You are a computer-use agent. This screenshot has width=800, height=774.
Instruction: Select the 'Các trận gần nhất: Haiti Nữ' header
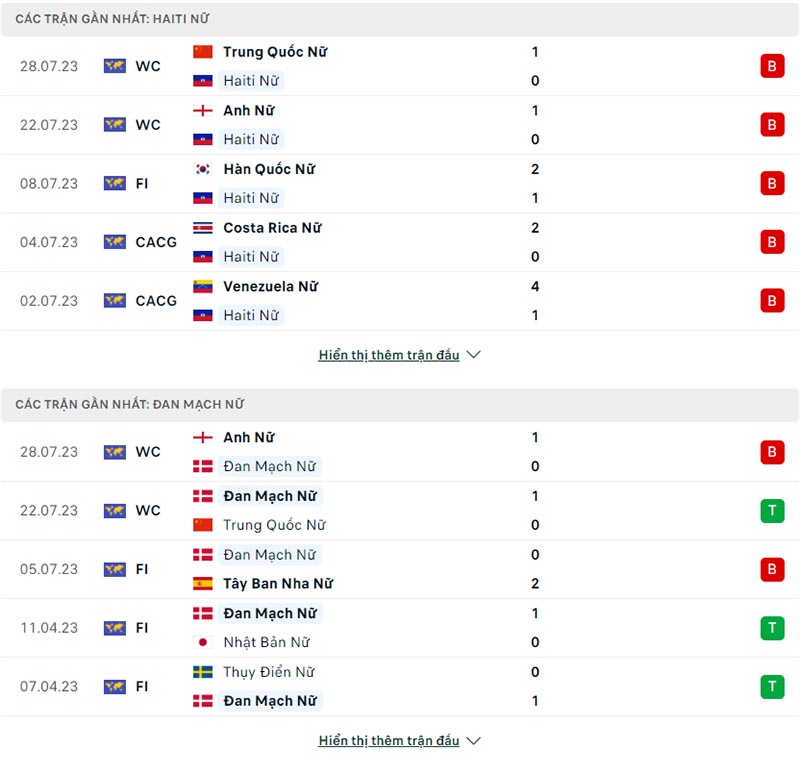pos(112,19)
